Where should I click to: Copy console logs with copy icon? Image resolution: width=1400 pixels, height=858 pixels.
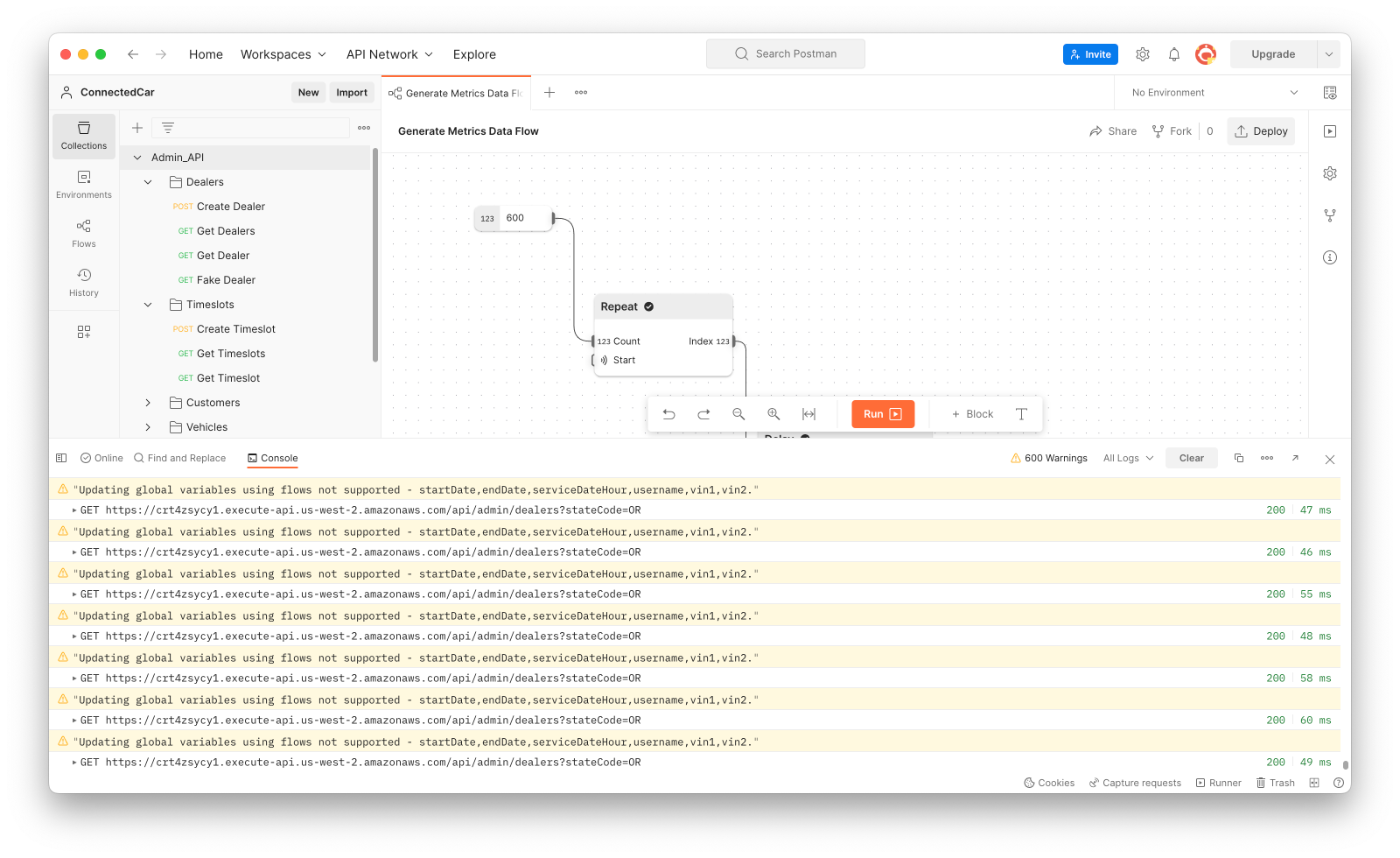click(x=1239, y=458)
